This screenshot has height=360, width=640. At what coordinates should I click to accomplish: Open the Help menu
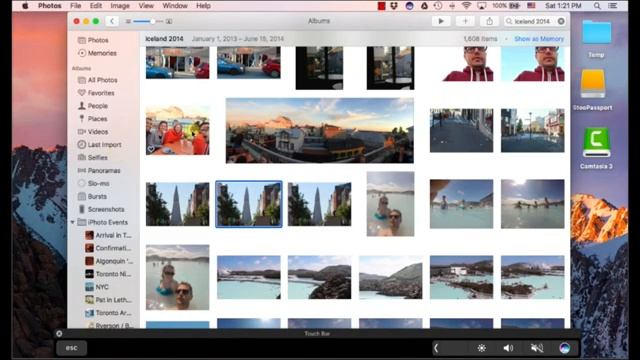[x=203, y=6]
